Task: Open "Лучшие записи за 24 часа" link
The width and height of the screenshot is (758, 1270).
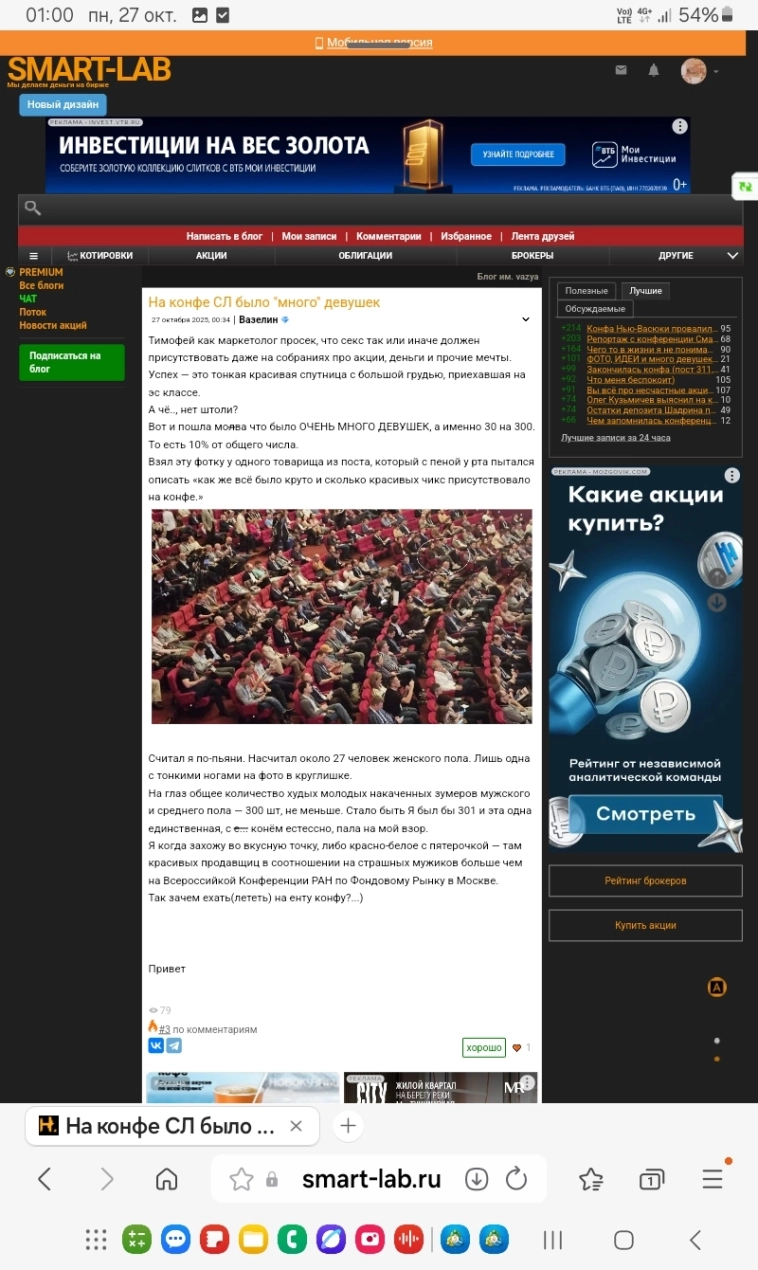Action: click(x=615, y=438)
